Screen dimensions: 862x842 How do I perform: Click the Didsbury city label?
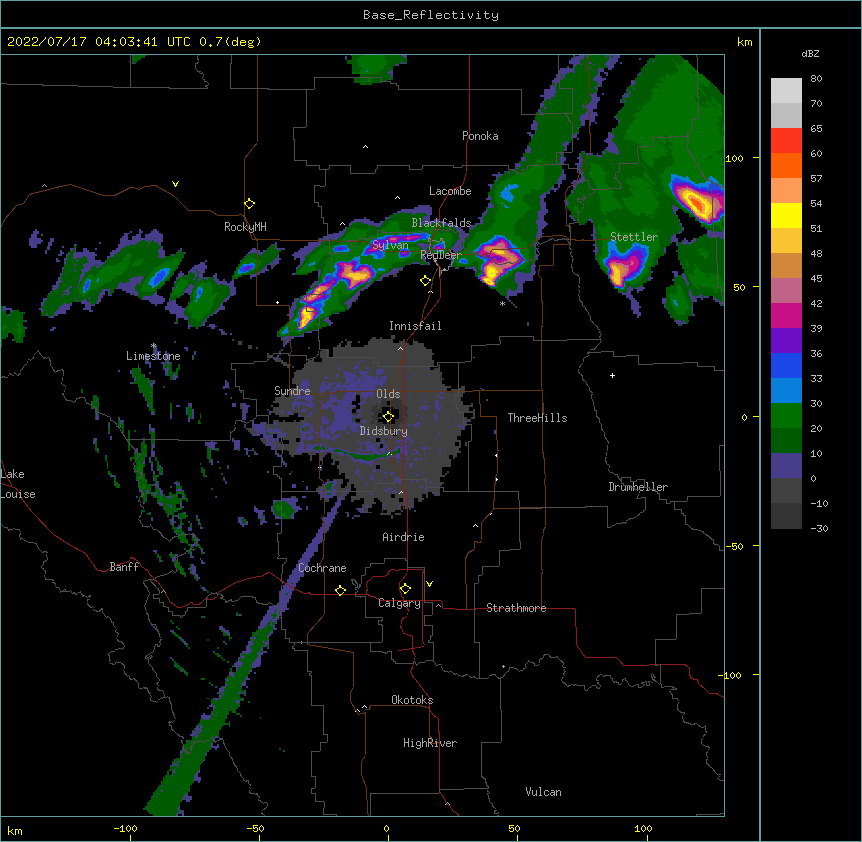pyautogui.click(x=384, y=431)
